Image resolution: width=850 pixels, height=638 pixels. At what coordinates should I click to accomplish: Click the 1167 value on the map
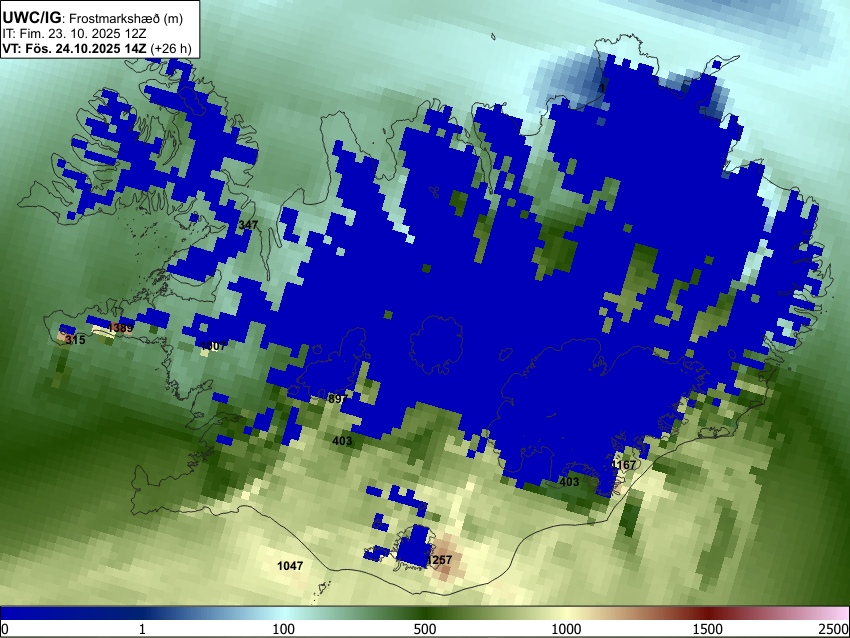tap(623, 465)
